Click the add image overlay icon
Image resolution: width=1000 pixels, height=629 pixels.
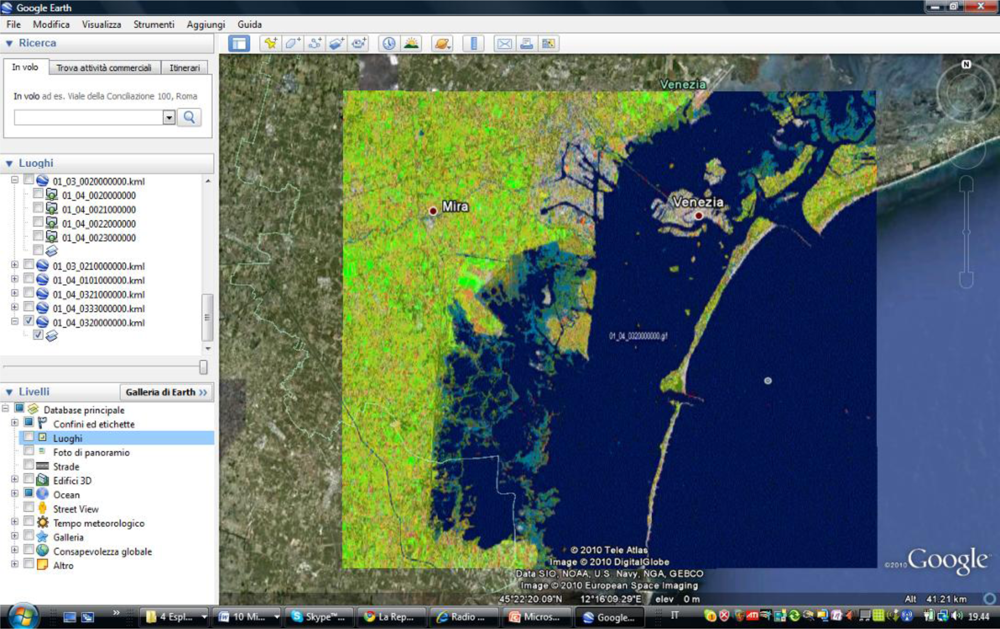point(337,43)
